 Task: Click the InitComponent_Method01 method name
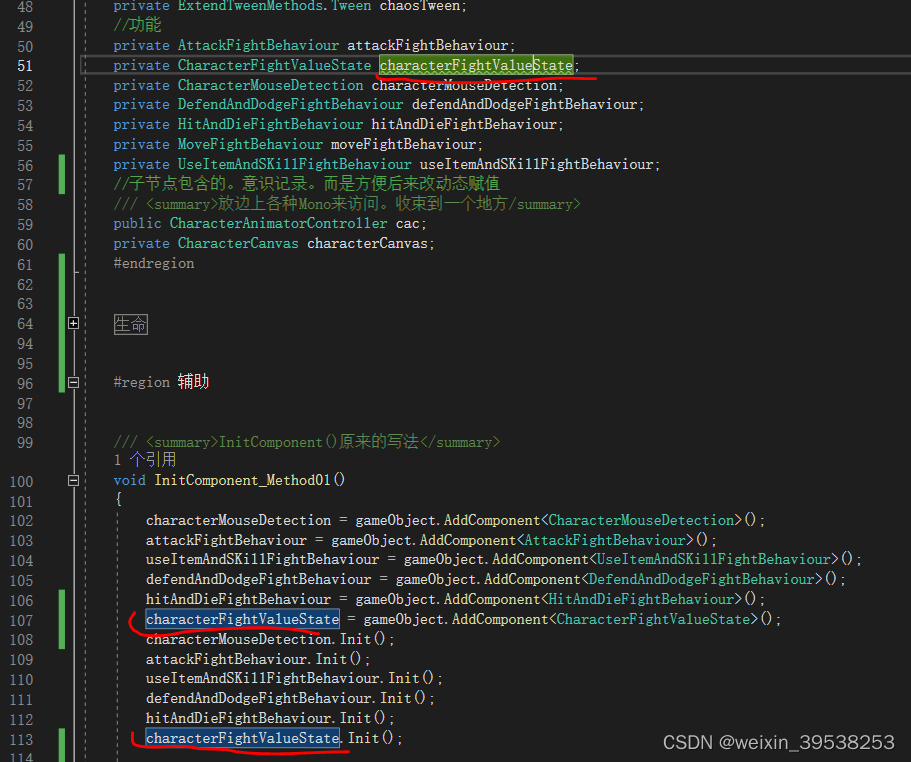click(242, 480)
